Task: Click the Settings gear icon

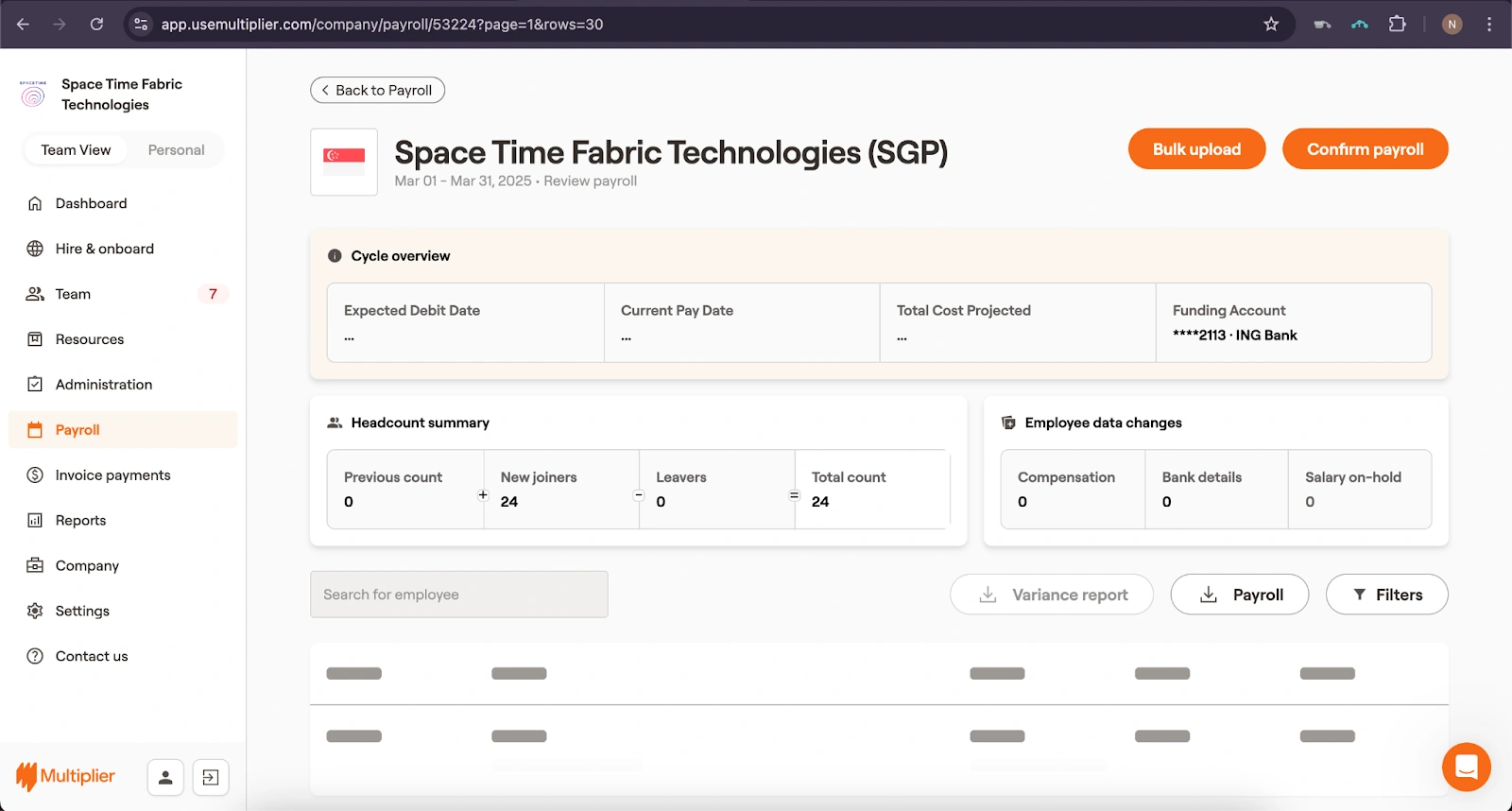Action: click(35, 612)
